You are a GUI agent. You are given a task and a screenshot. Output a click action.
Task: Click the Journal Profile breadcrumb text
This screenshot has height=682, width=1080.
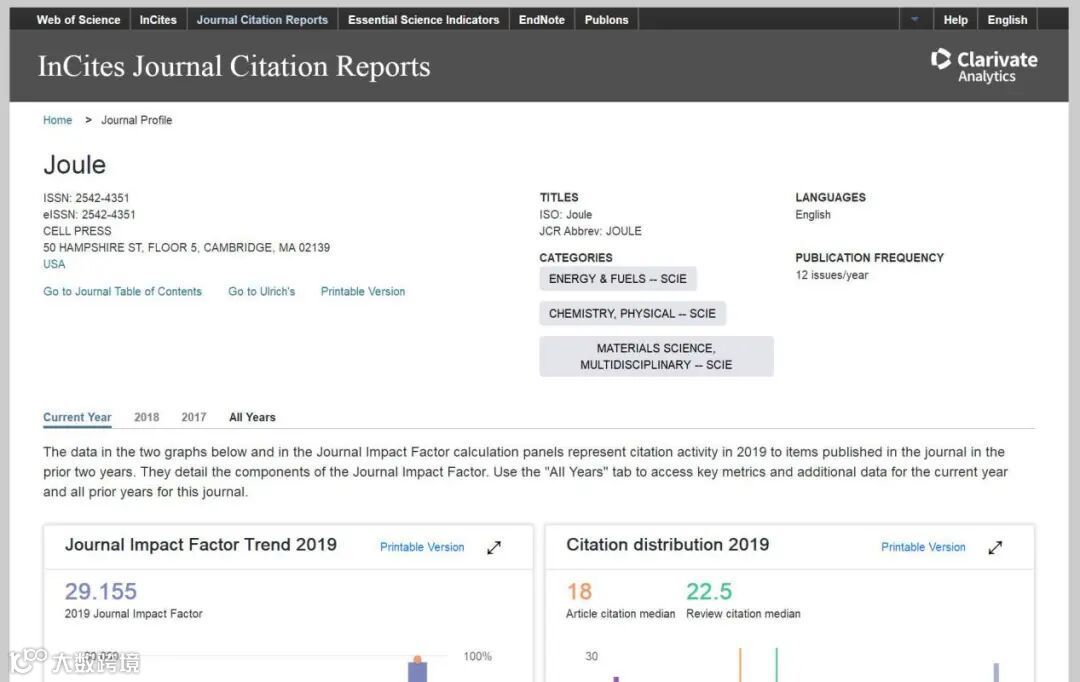tap(136, 120)
